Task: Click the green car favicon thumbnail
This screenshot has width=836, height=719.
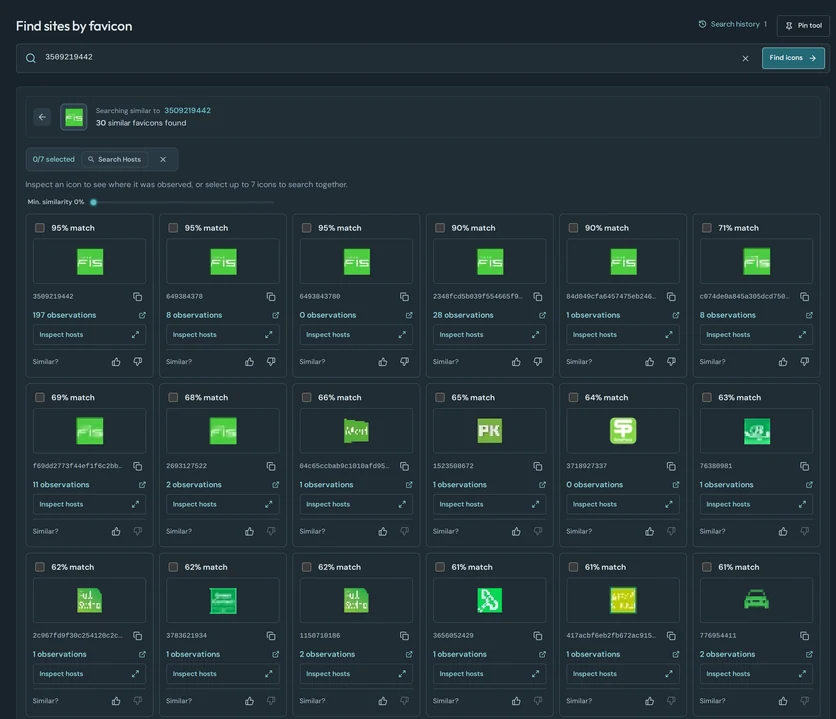Action: click(756, 600)
